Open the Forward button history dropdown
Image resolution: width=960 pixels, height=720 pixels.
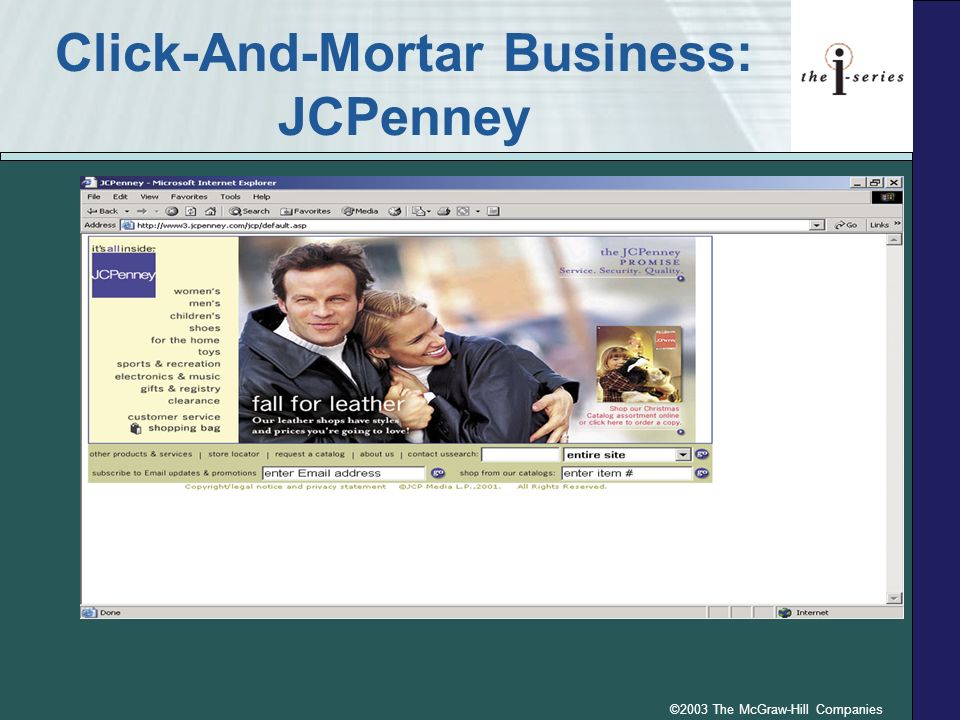coord(156,211)
